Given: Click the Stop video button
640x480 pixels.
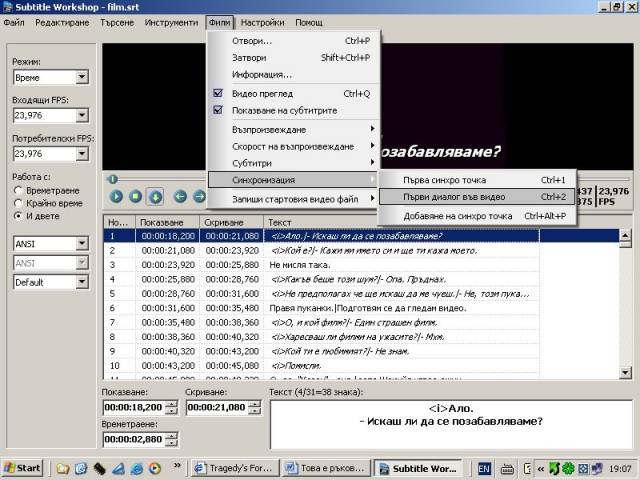Looking at the screenshot, I should click(x=136, y=197).
